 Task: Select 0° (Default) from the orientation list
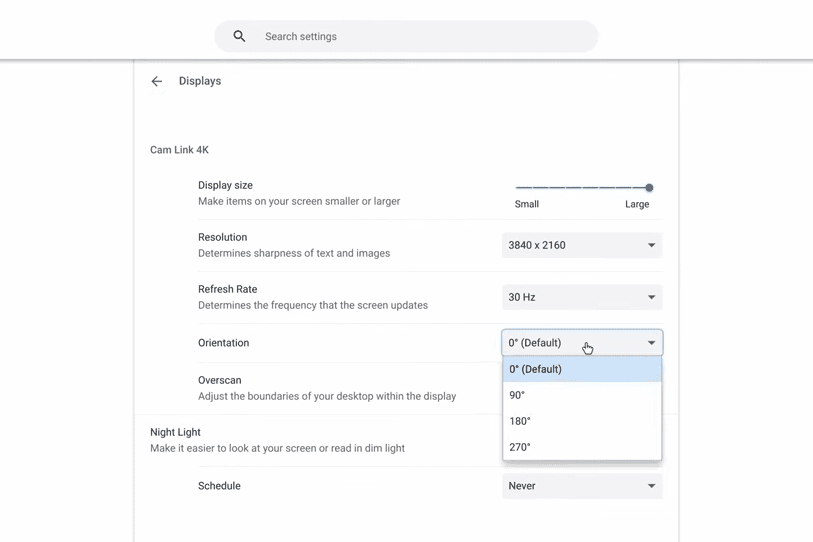click(581, 369)
